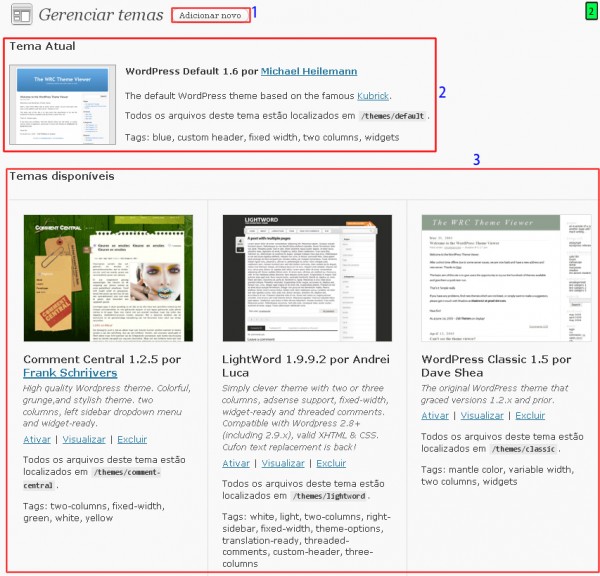This screenshot has height=576, width=600.
Task: Click the Comment Central 1.2.5 title text
Action: click(x=102, y=359)
